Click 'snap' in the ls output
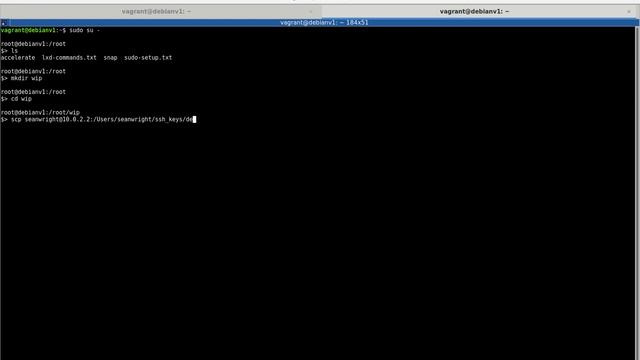Viewport: 640px width, 360px height. coord(110,58)
